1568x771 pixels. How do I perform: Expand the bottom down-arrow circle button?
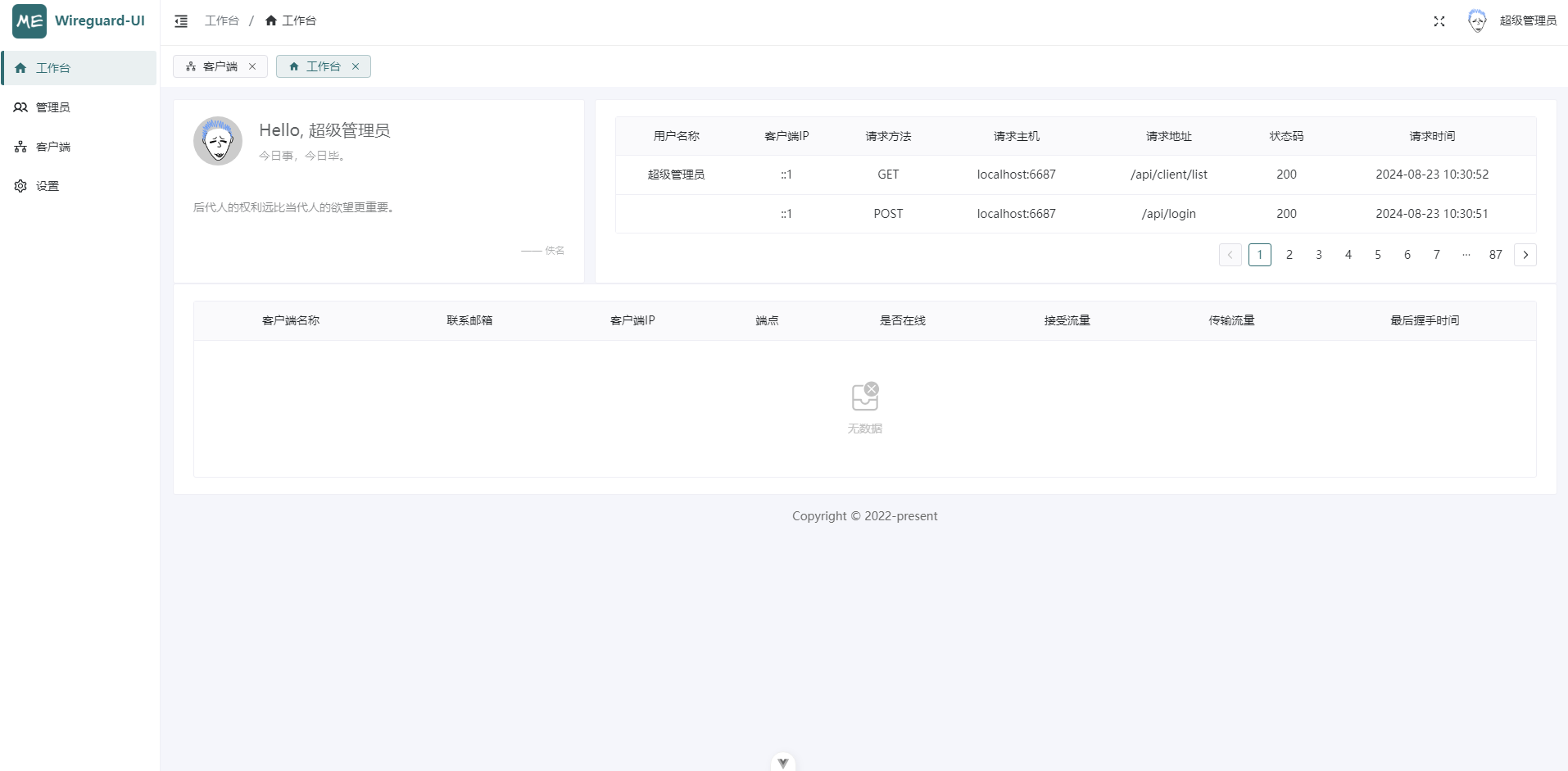[782, 763]
